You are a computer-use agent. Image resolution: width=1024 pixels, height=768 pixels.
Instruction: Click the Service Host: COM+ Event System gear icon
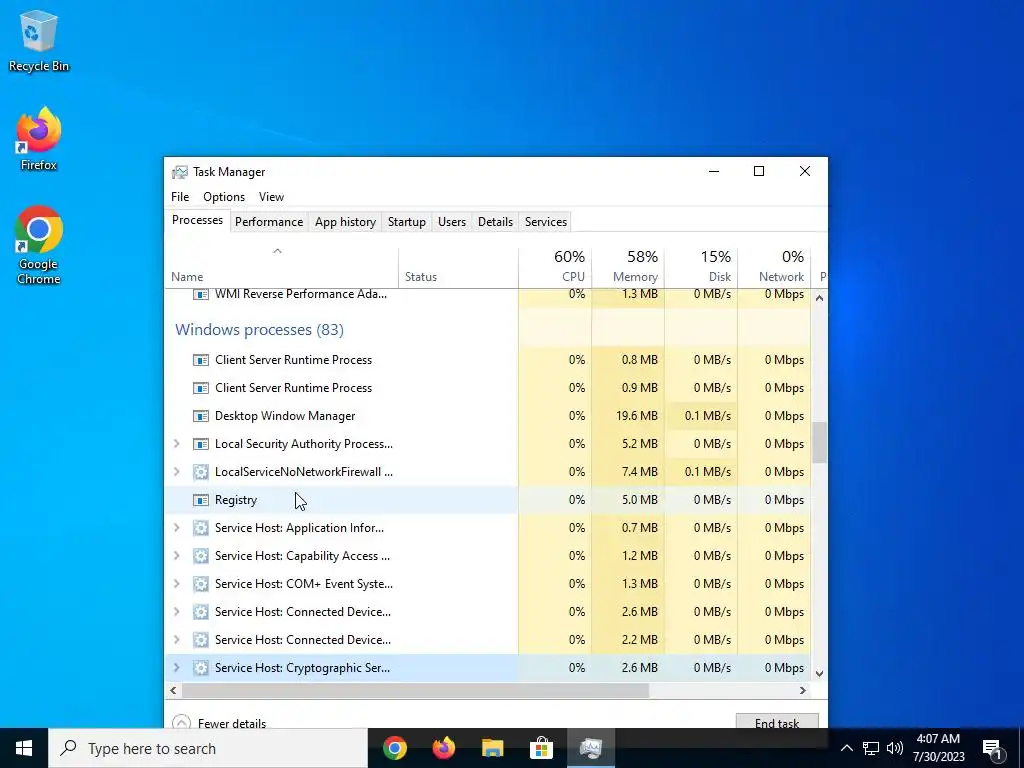click(x=200, y=584)
